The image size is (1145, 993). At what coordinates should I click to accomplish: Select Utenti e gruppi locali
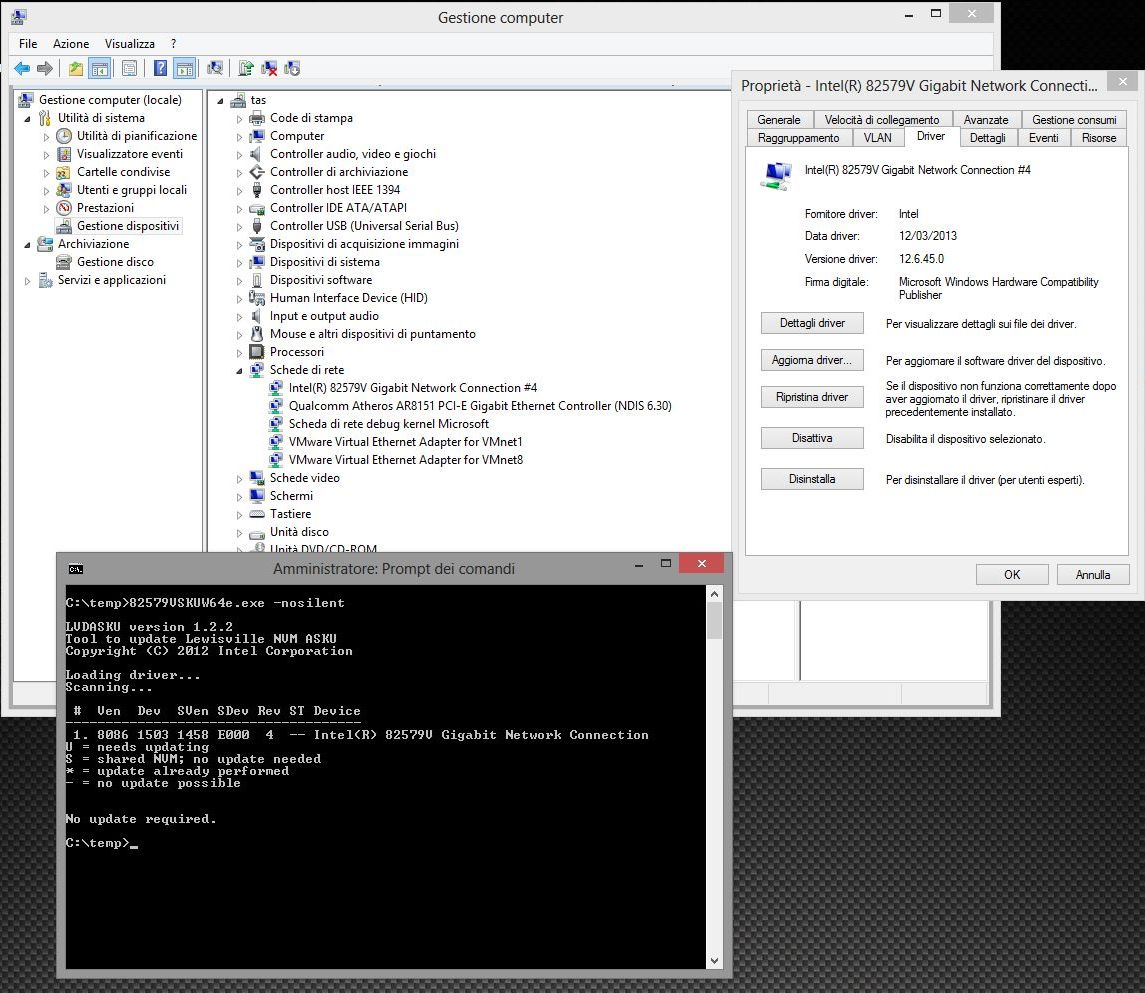[x=132, y=190]
